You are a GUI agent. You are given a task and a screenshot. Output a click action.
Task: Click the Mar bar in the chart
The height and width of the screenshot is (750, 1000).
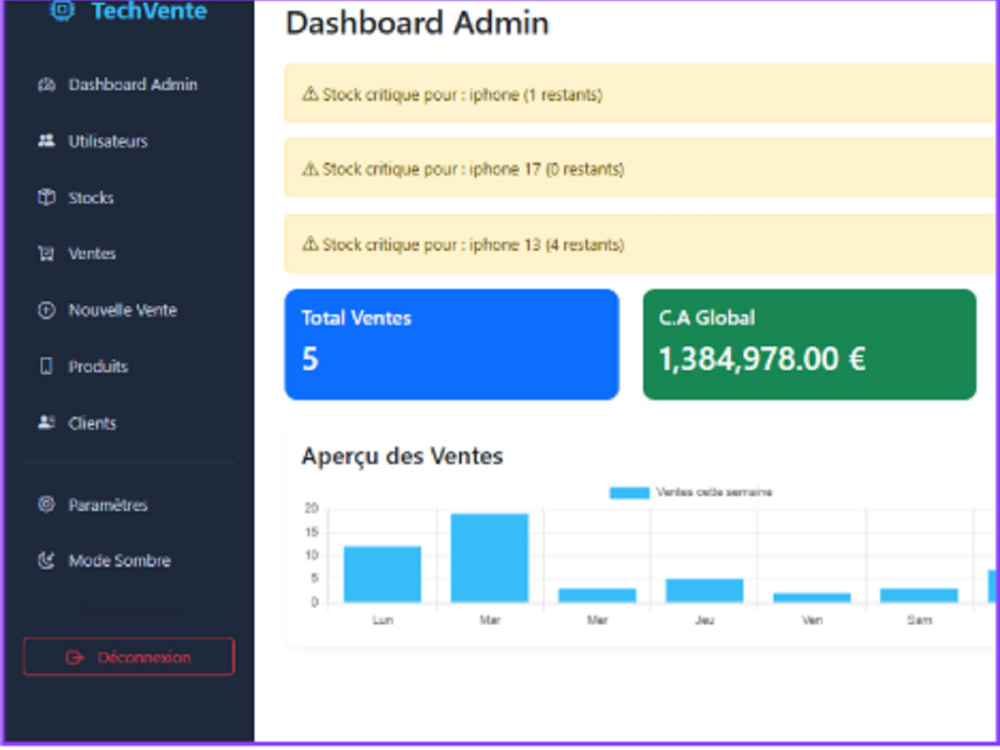coord(490,558)
